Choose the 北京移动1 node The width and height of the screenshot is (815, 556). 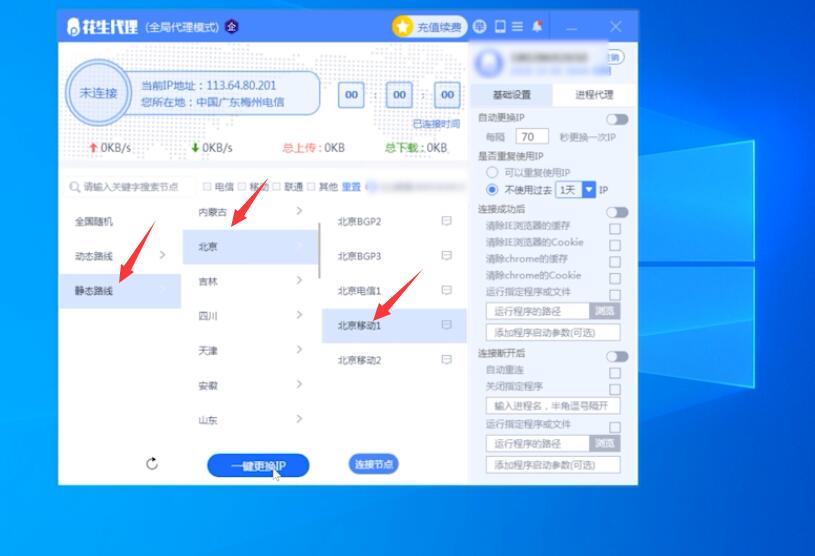pyautogui.click(x=394, y=326)
